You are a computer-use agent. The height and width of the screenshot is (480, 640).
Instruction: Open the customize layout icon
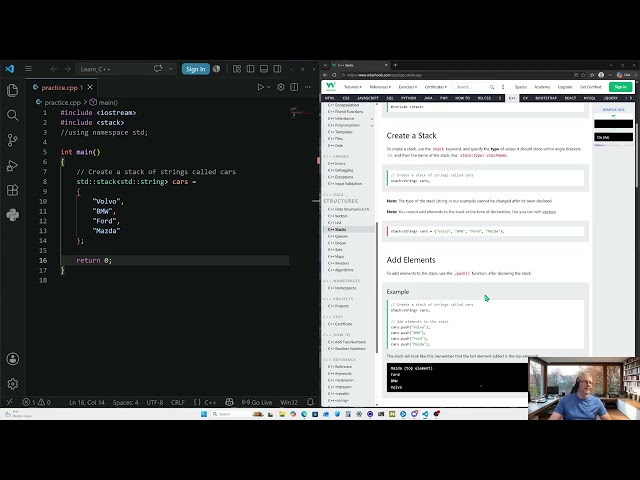click(x=237, y=69)
